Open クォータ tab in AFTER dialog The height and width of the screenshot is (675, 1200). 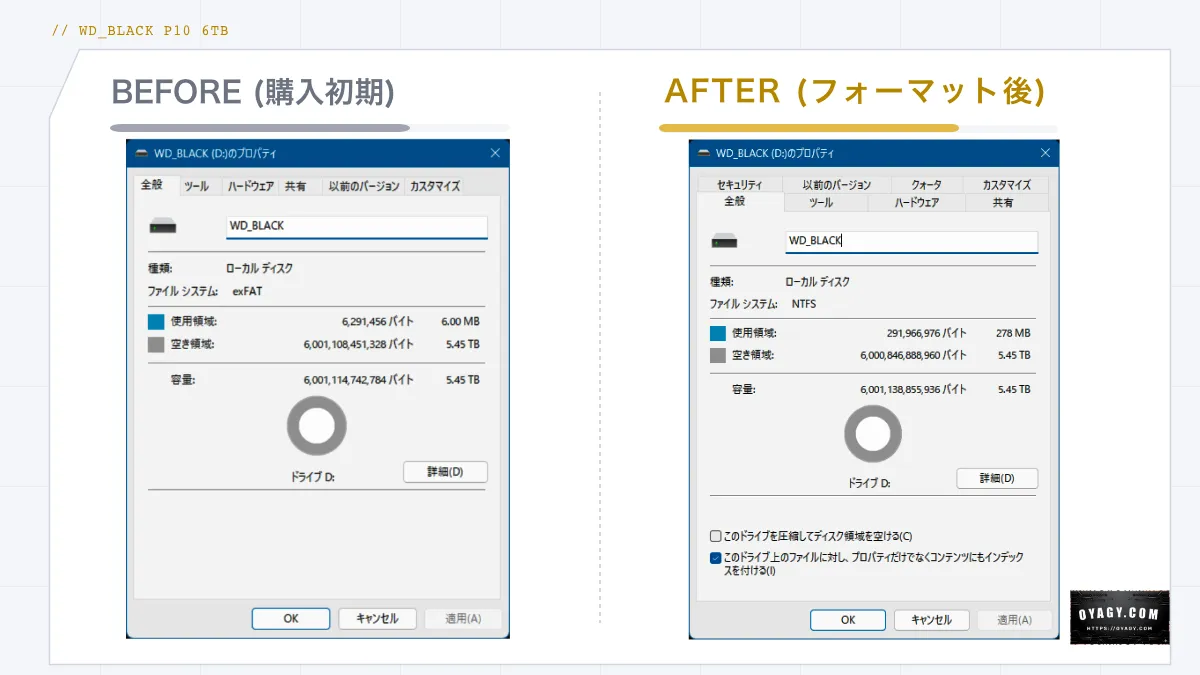click(925, 185)
